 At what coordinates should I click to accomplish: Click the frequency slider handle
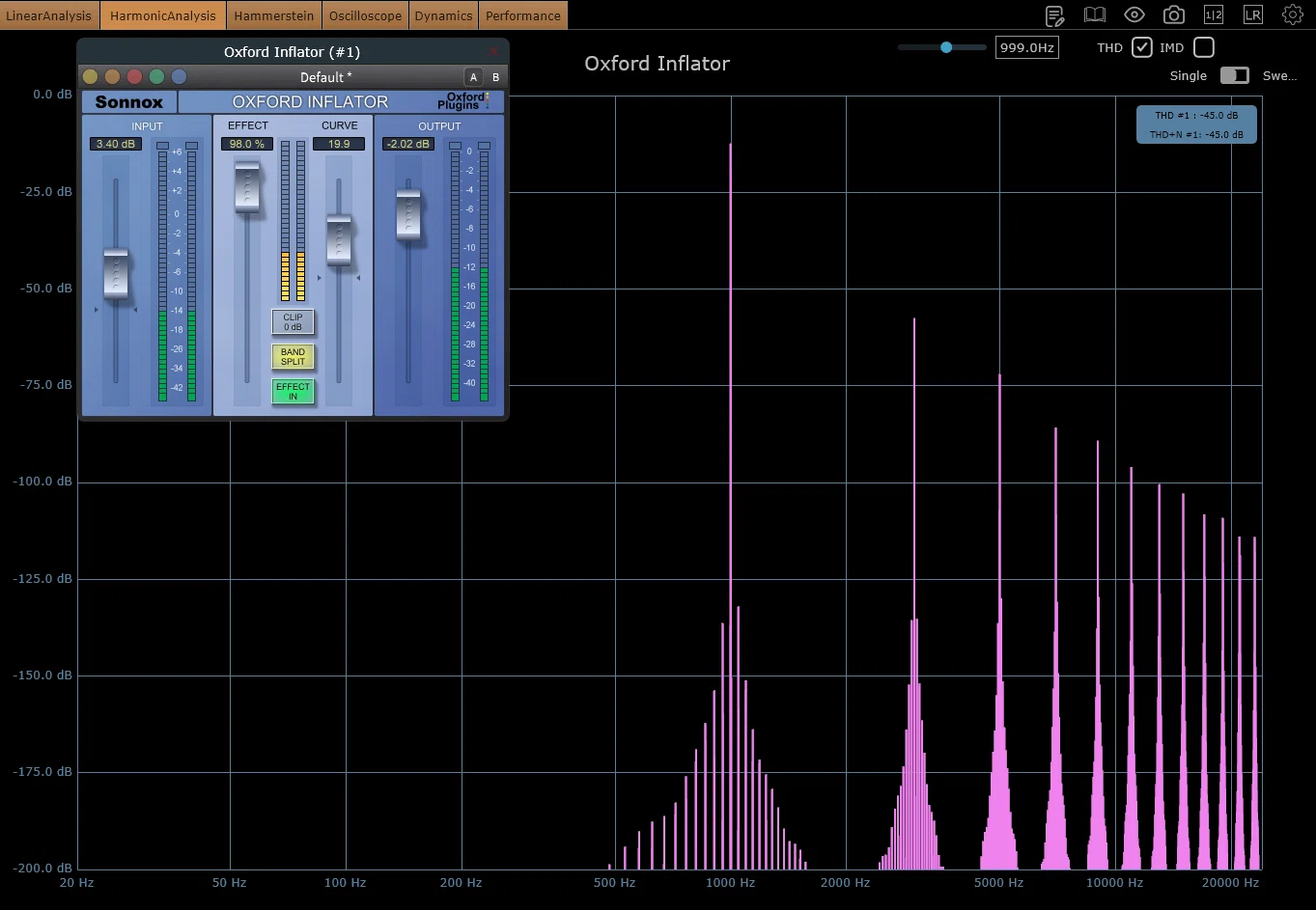coord(946,47)
